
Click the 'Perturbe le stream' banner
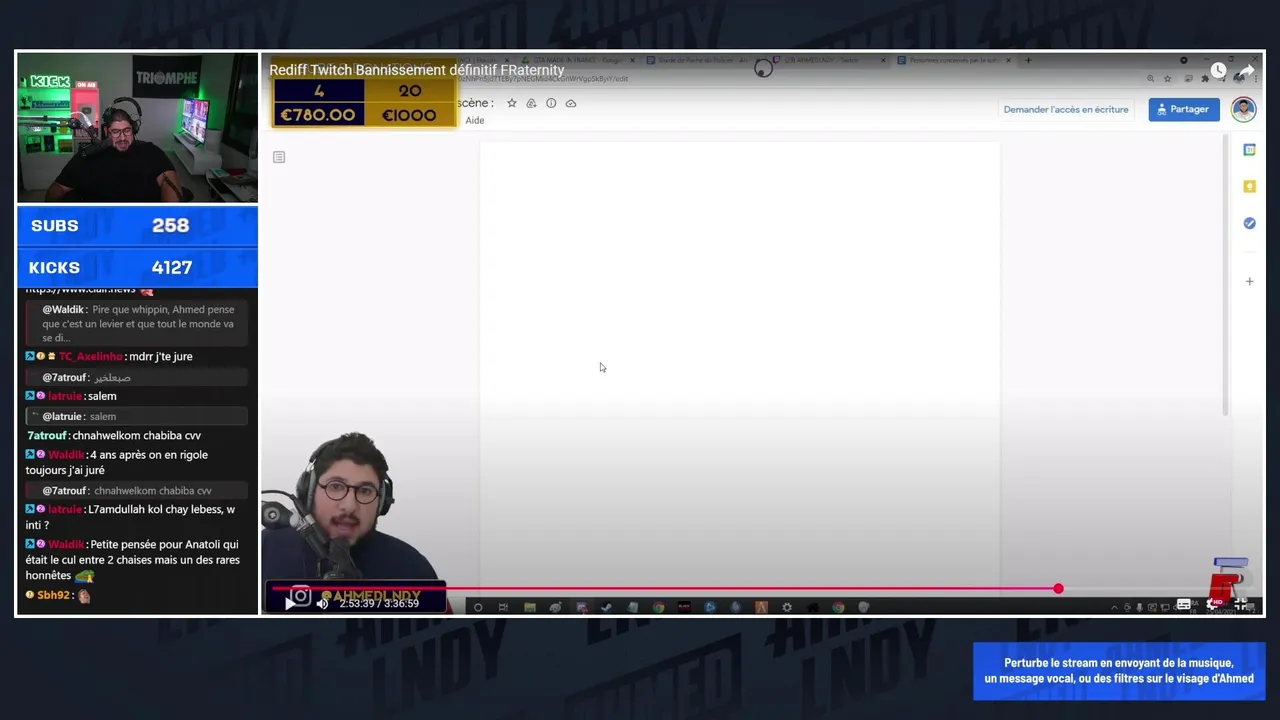tap(1119, 671)
